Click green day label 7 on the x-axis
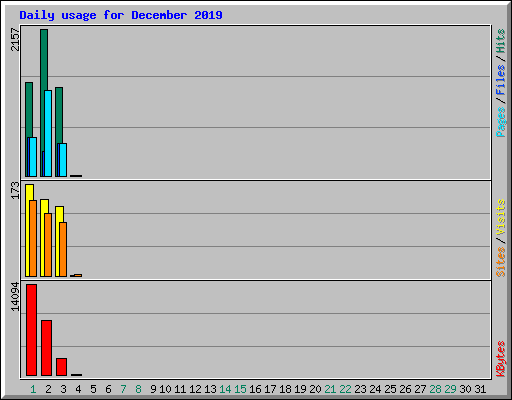The image size is (512, 400). tap(123, 389)
